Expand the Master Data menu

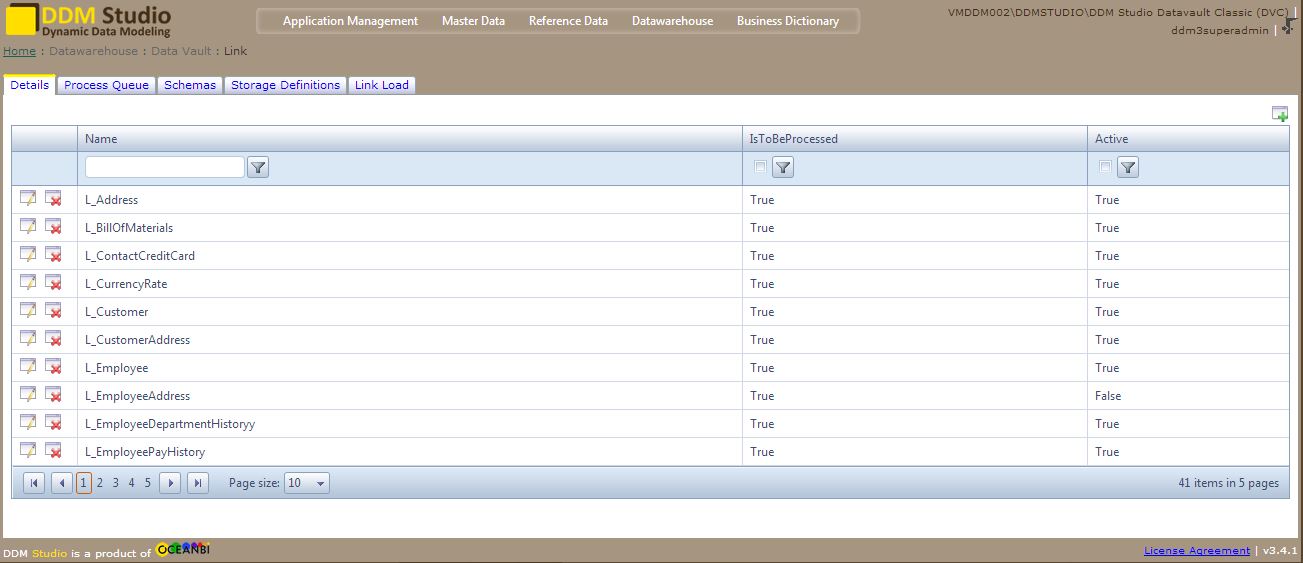[x=473, y=21]
